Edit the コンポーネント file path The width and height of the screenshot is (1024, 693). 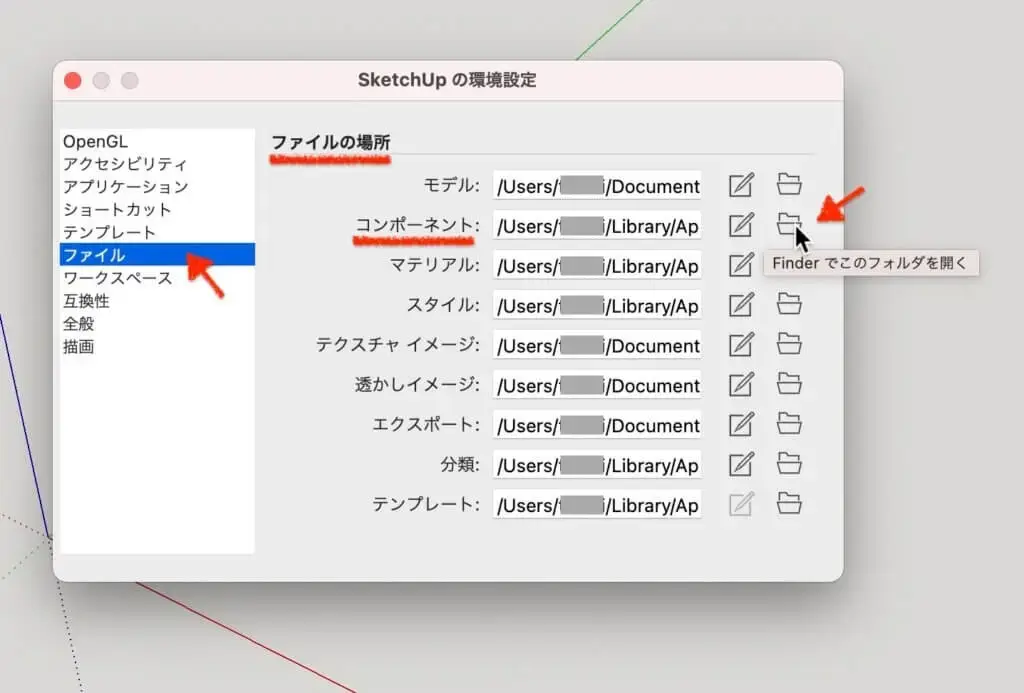click(x=741, y=225)
